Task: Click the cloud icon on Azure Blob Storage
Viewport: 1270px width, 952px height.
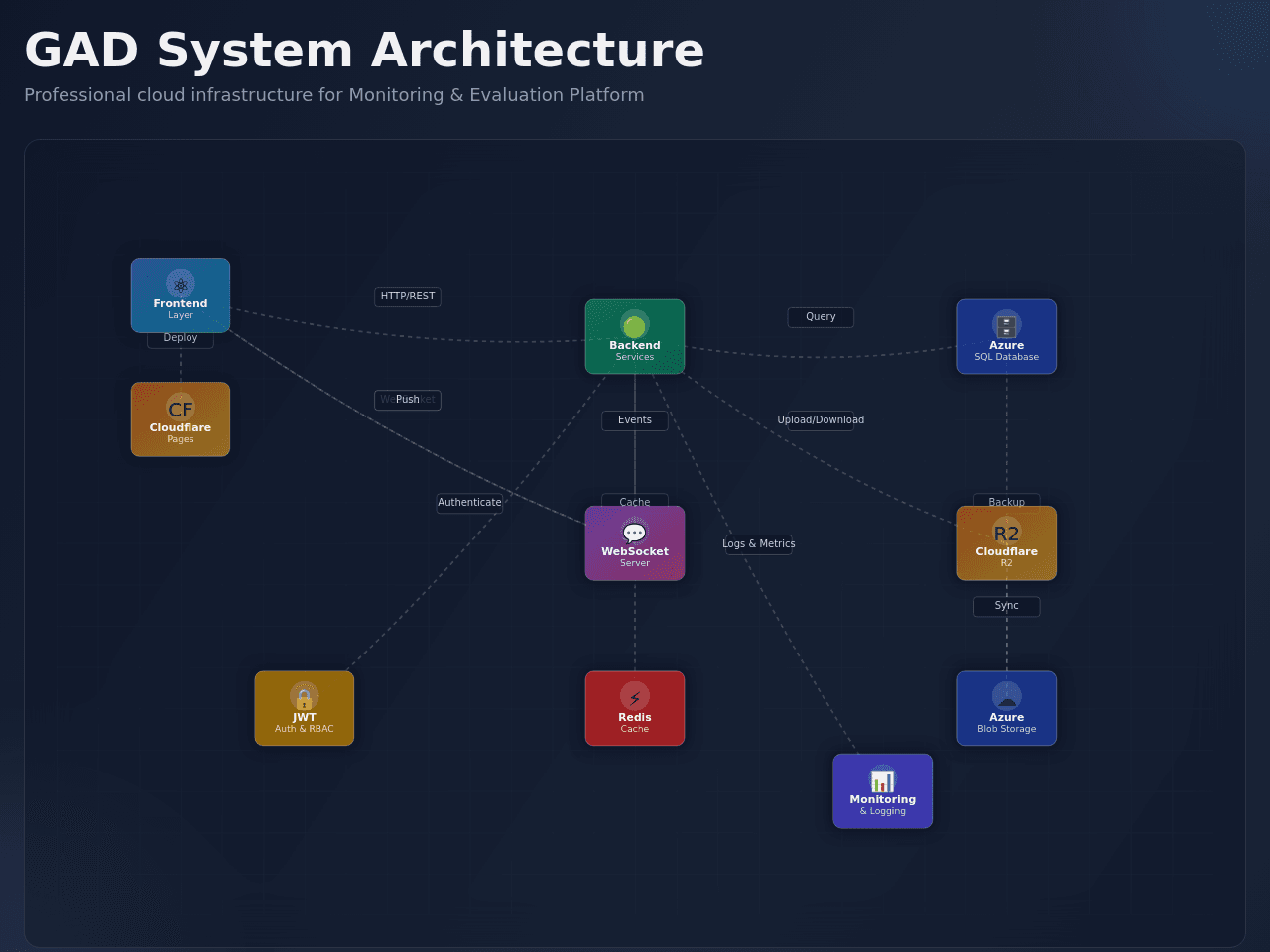Action: (1007, 697)
